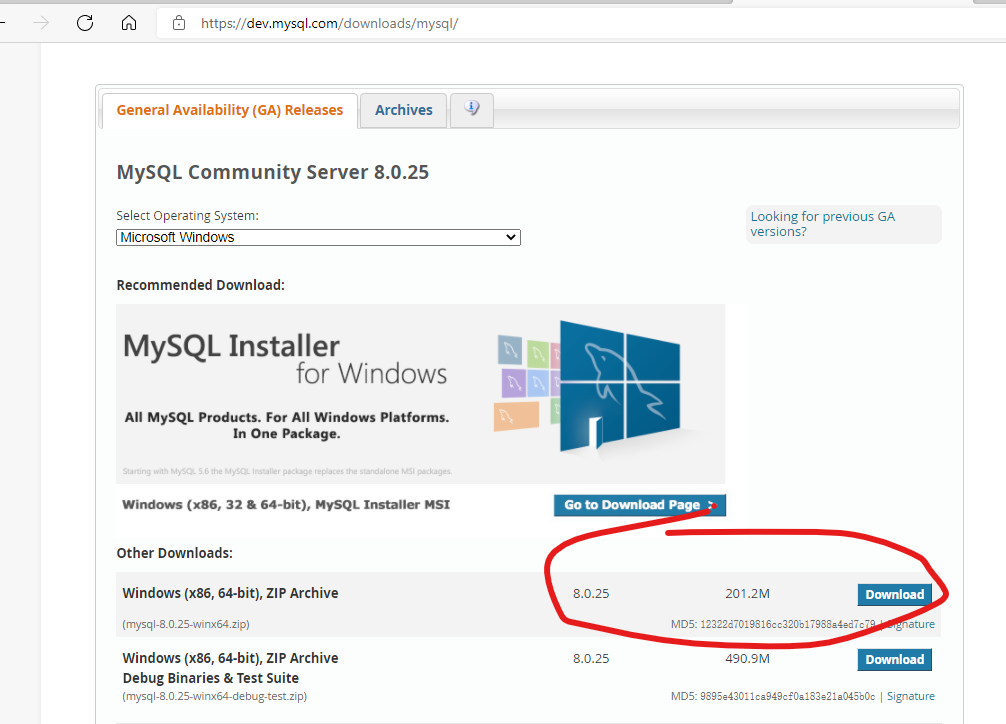View site security lock icon

pos(179,23)
